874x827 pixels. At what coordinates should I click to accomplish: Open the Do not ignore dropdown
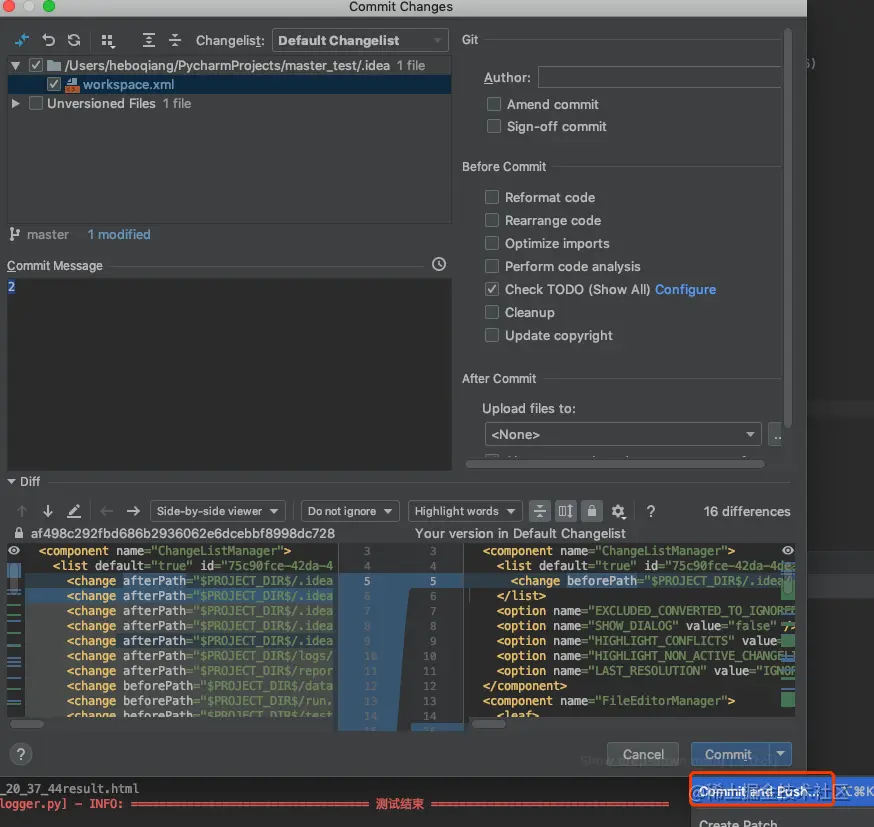click(350, 511)
